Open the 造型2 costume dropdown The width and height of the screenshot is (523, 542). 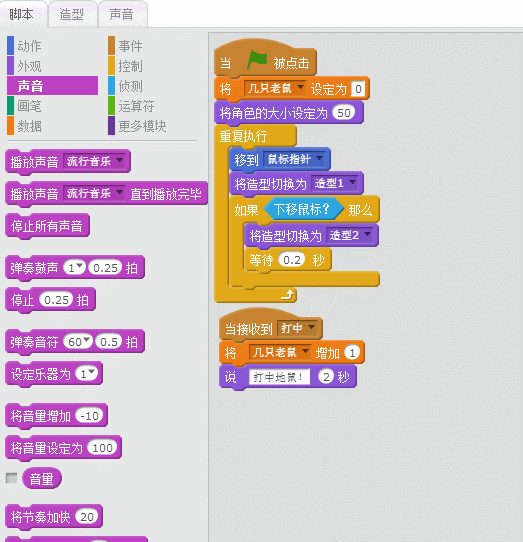point(351,235)
